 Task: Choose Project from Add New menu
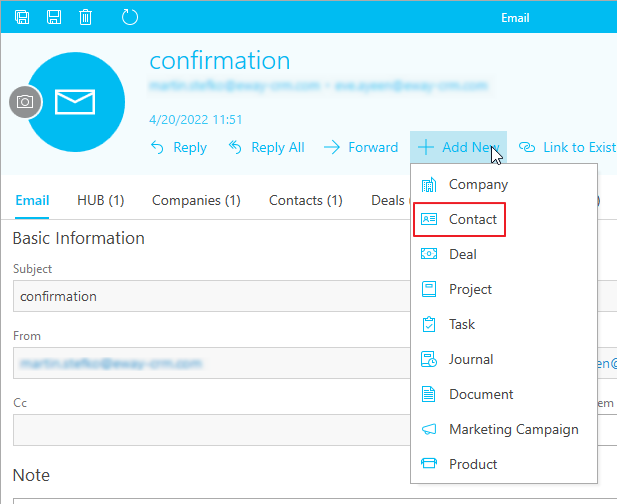click(504, 289)
